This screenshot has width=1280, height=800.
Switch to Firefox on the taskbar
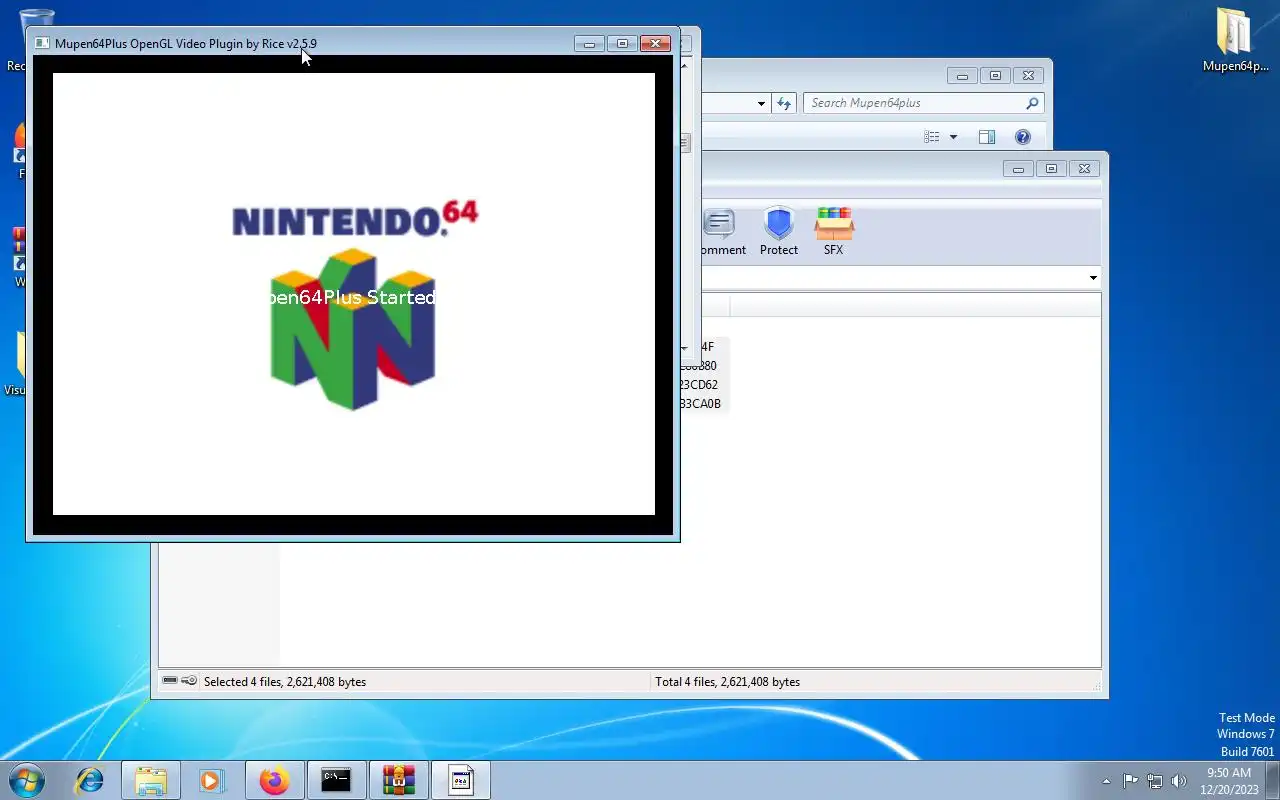(x=273, y=780)
